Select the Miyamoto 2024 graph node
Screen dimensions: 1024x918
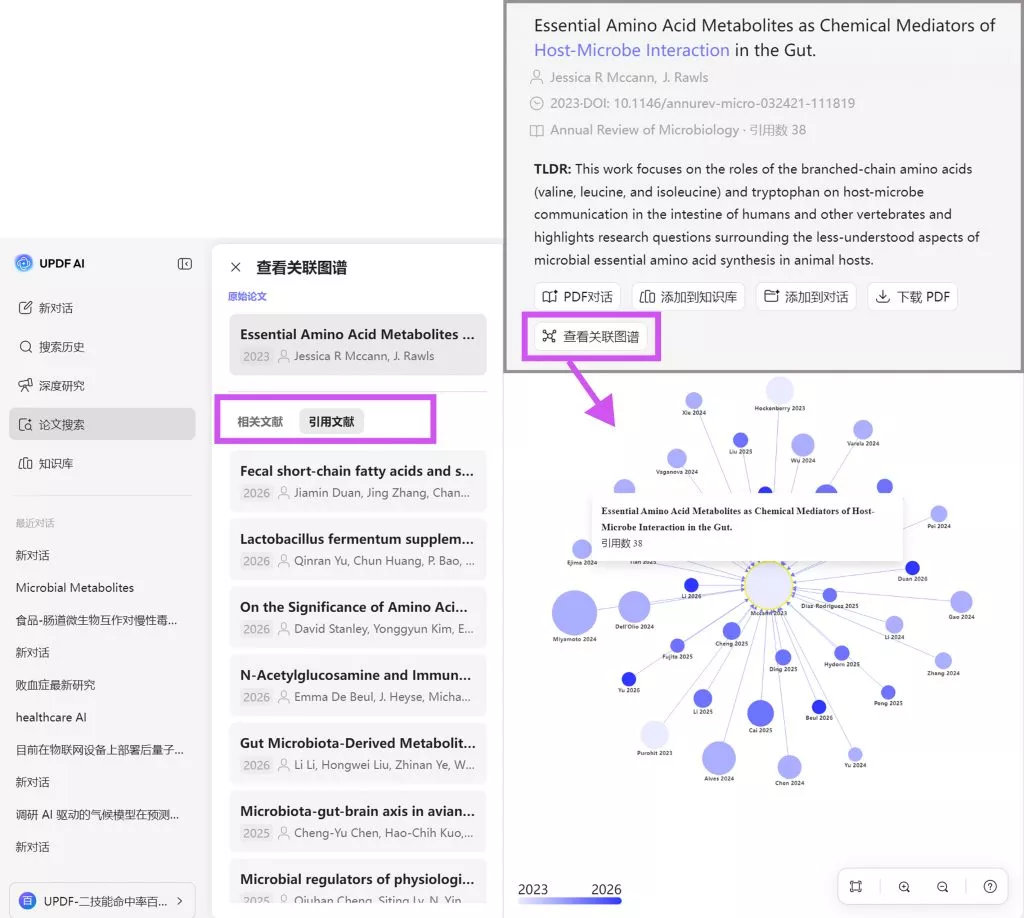574,612
